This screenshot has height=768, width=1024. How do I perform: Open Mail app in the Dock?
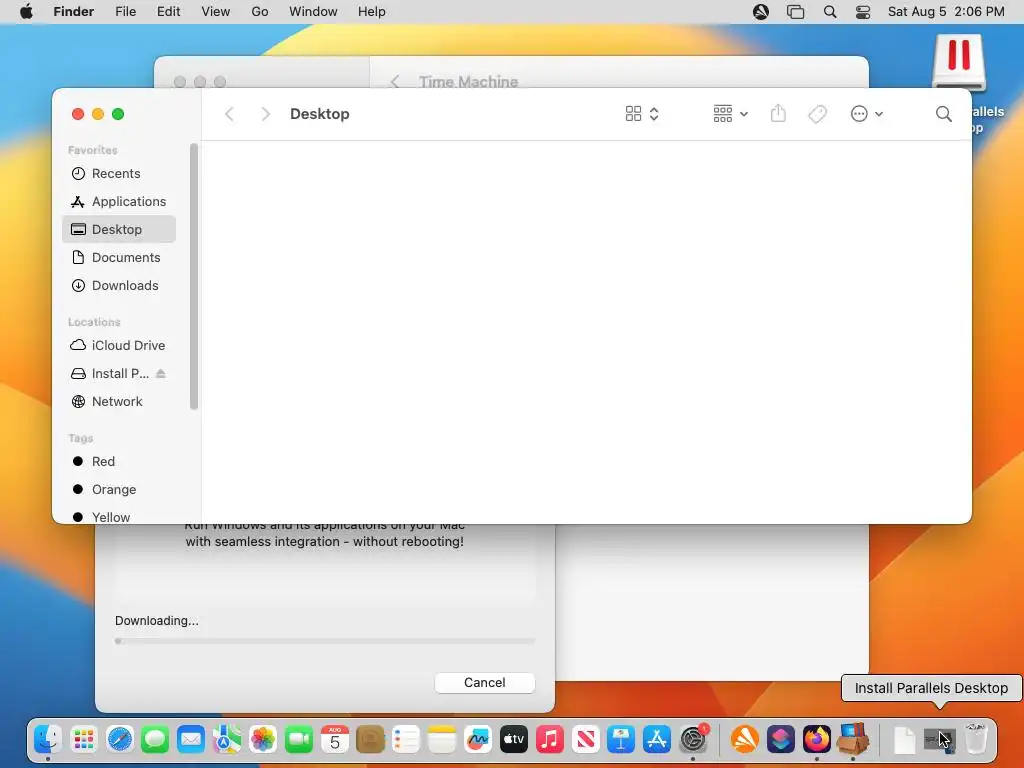click(x=191, y=739)
